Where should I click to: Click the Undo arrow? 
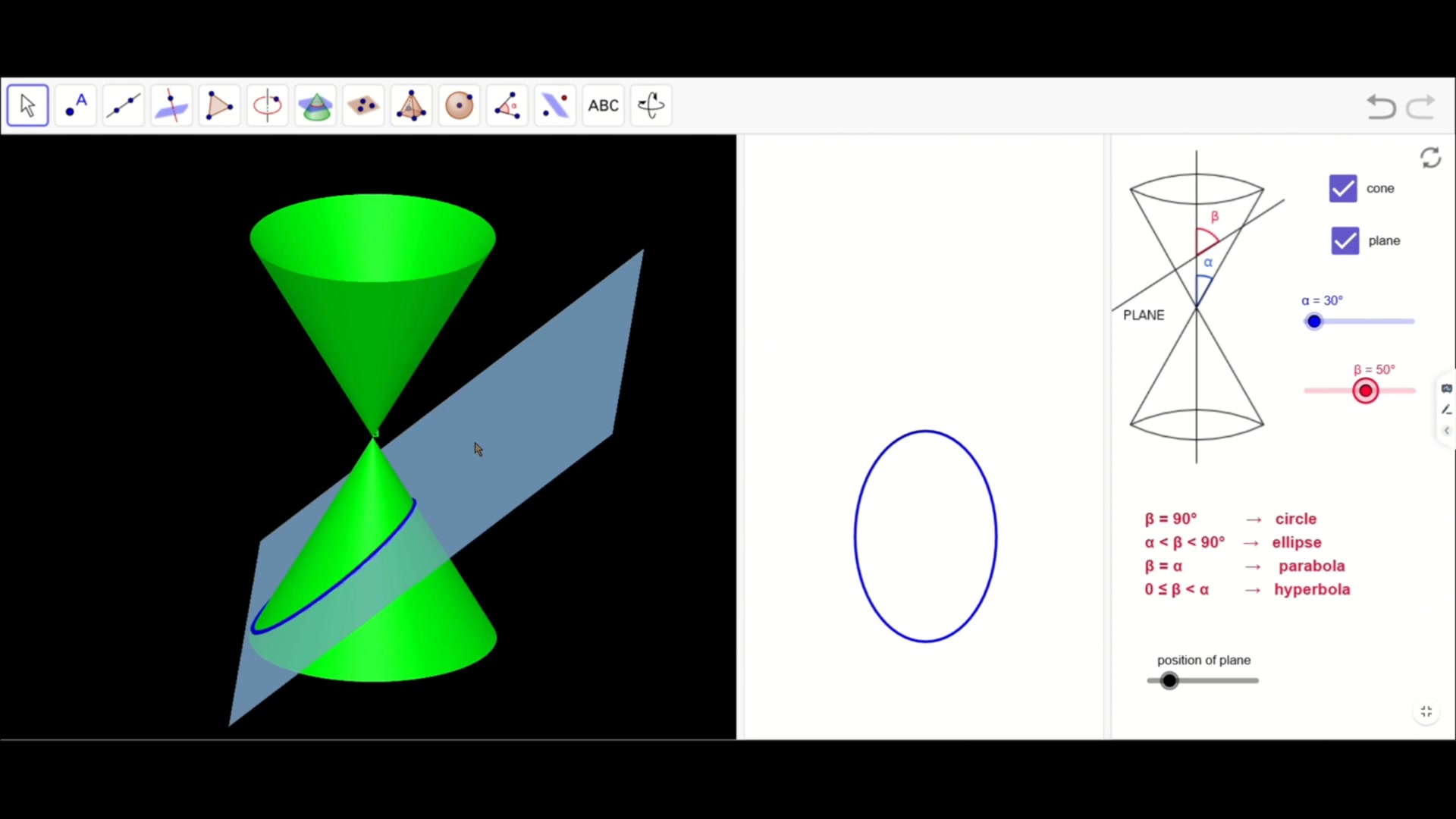(x=1381, y=107)
